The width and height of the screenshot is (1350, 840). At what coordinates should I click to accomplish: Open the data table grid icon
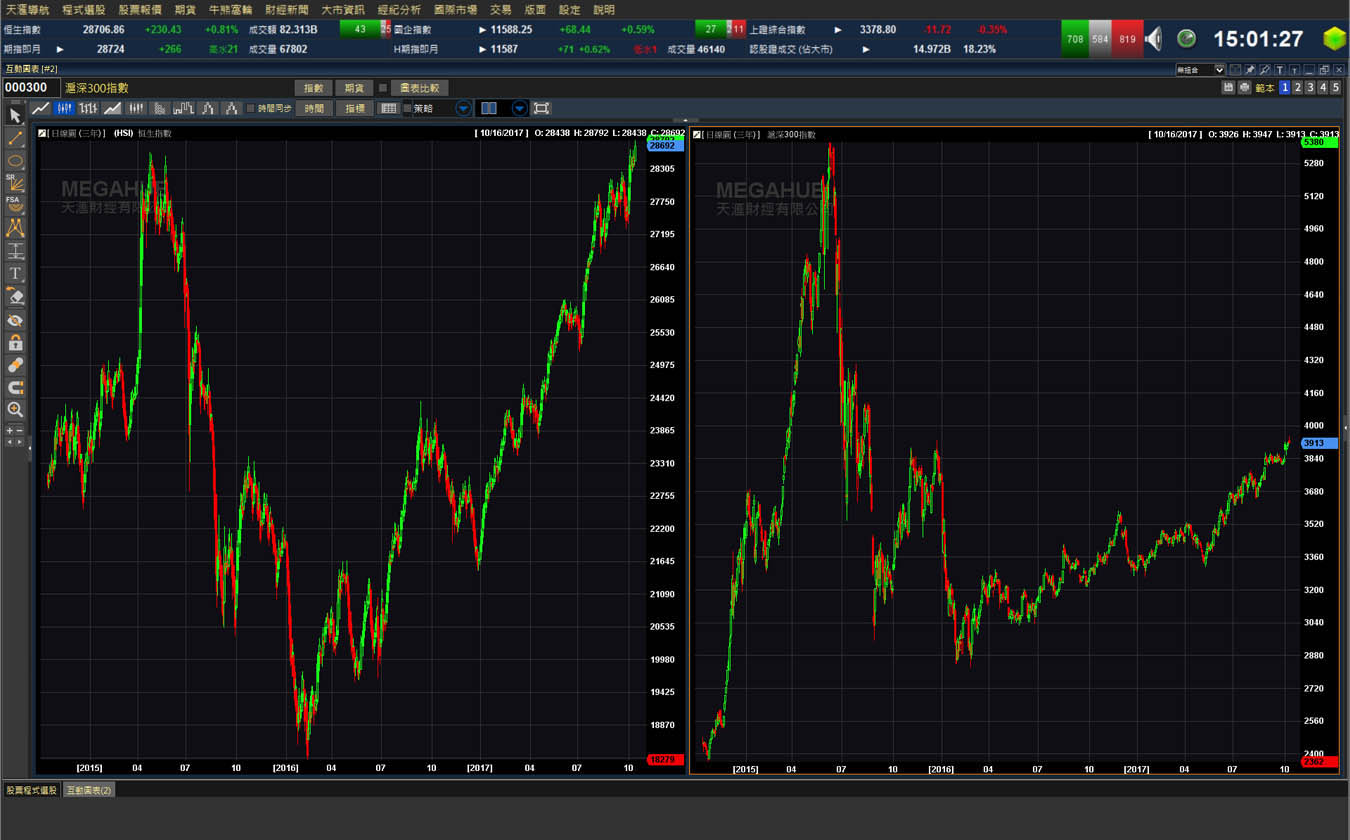pos(388,108)
